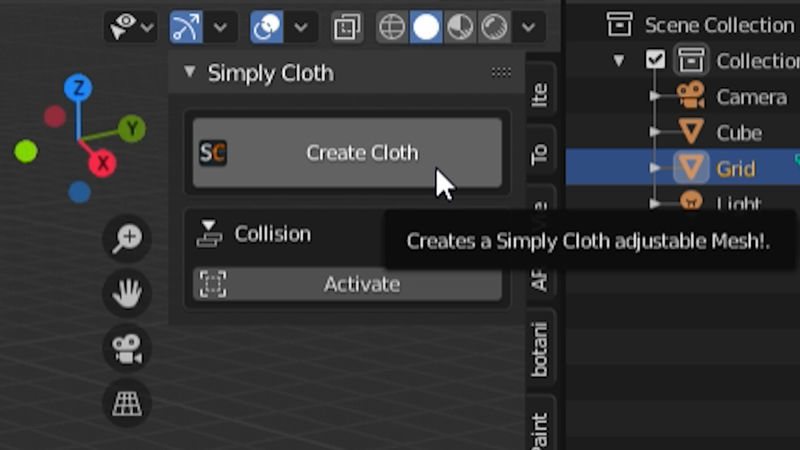The image size is (800, 450).
Task: Click the SC logo icon
Action: (213, 153)
